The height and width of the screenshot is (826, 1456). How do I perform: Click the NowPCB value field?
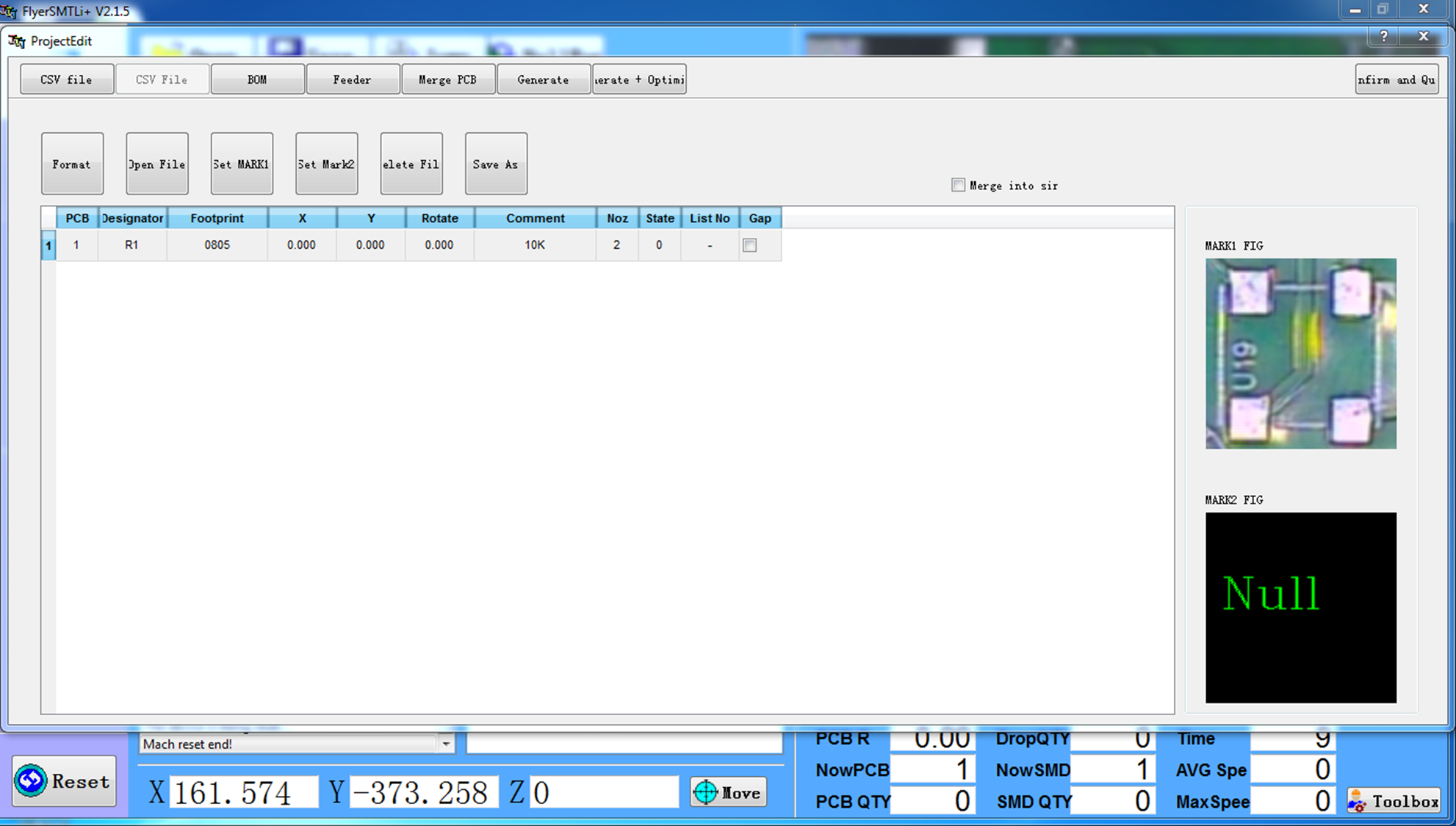pos(932,769)
